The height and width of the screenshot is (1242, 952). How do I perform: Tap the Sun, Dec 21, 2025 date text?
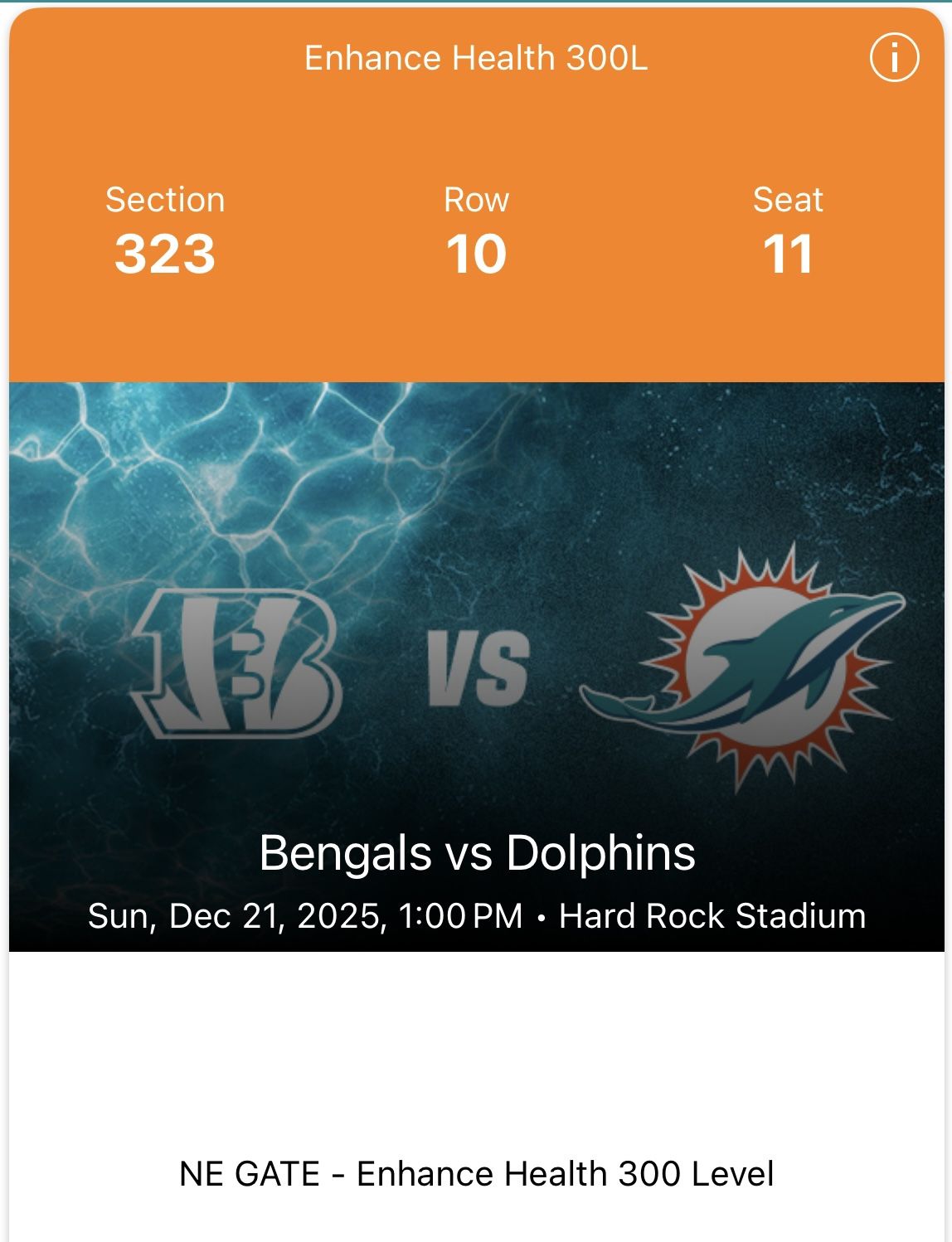click(x=236, y=916)
